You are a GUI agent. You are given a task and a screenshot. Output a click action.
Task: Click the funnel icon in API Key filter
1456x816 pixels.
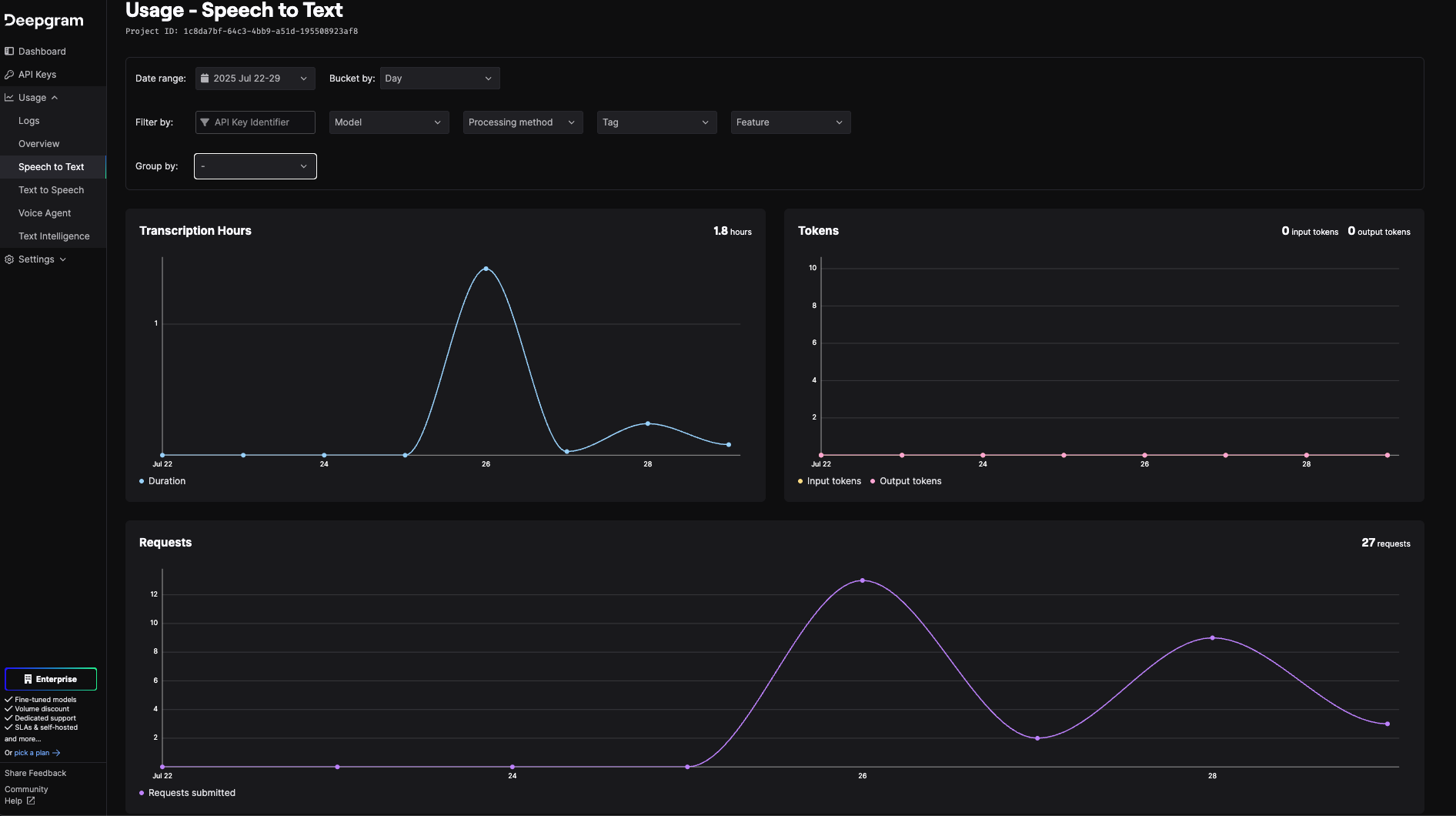205,122
